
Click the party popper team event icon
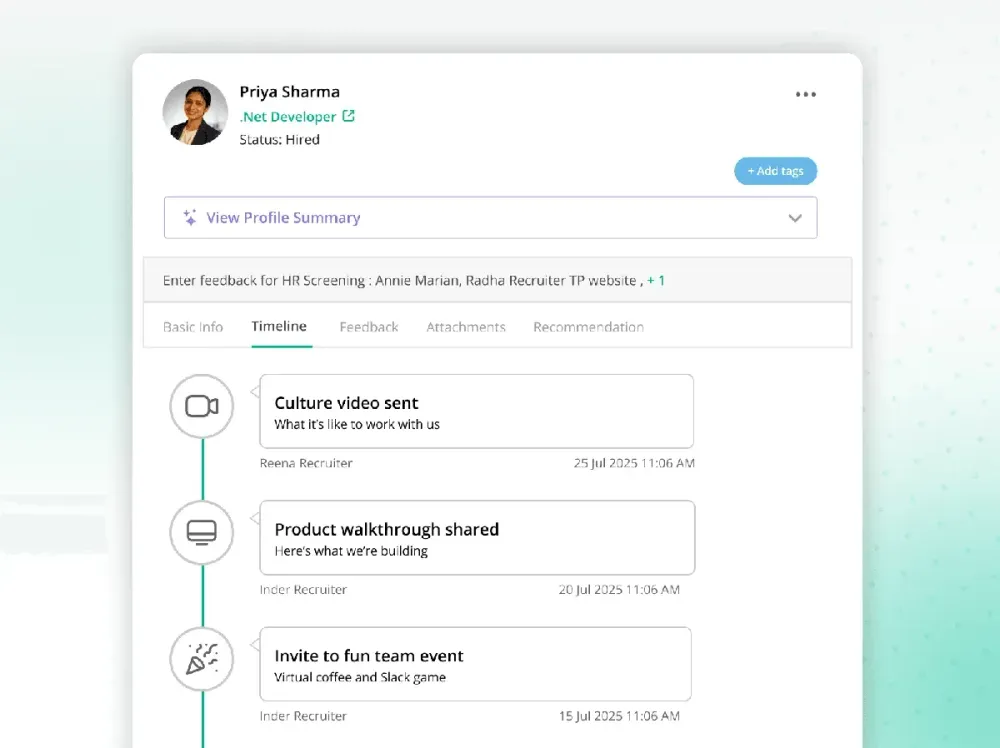point(202,659)
